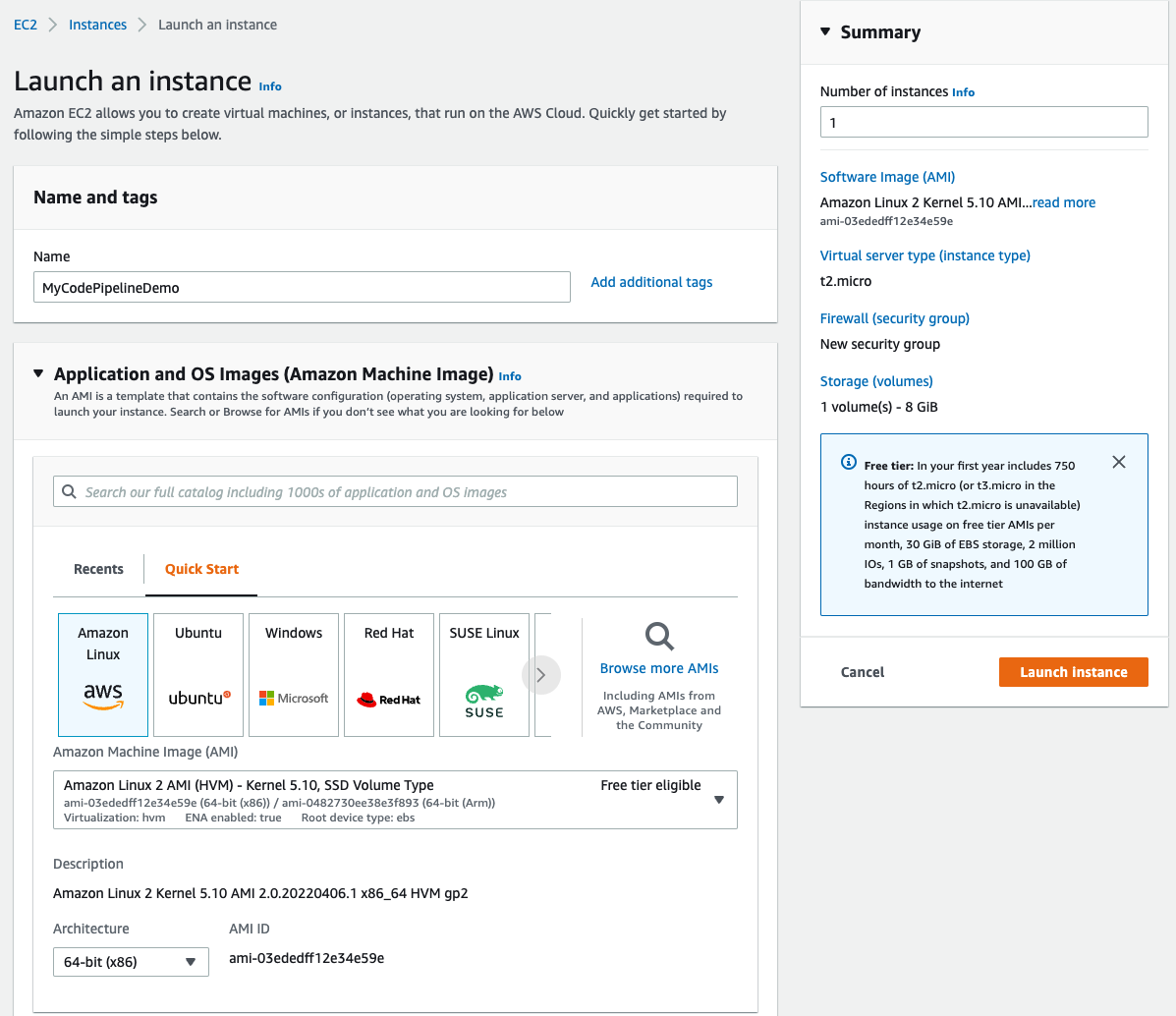Click the Number of instances field

(984, 122)
